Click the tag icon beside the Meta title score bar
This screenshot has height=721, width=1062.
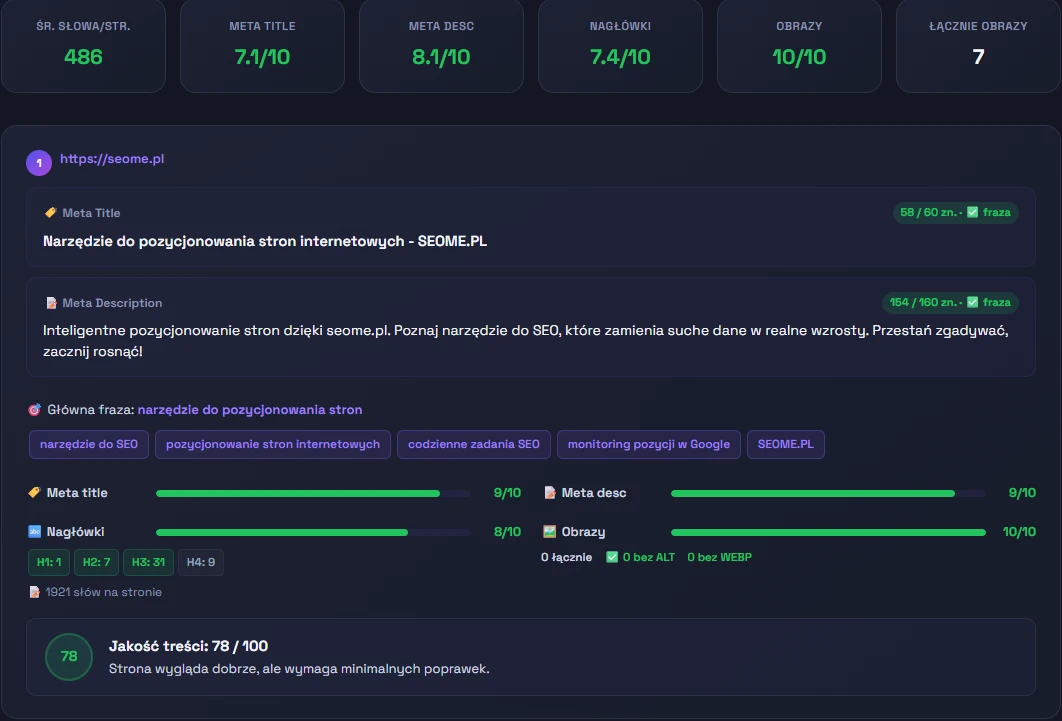[x=34, y=493]
